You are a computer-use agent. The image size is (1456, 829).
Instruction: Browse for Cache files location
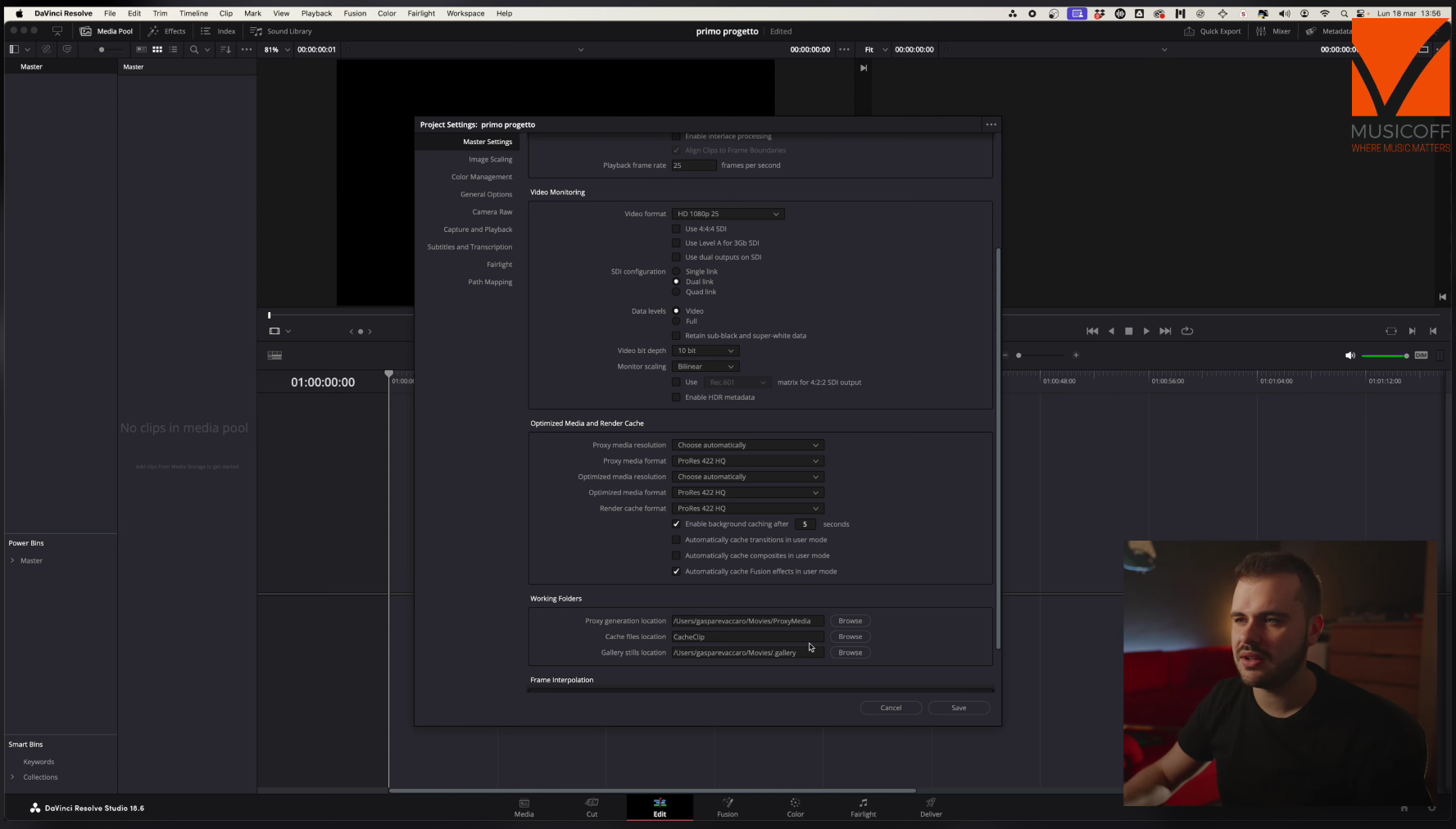[850, 636]
